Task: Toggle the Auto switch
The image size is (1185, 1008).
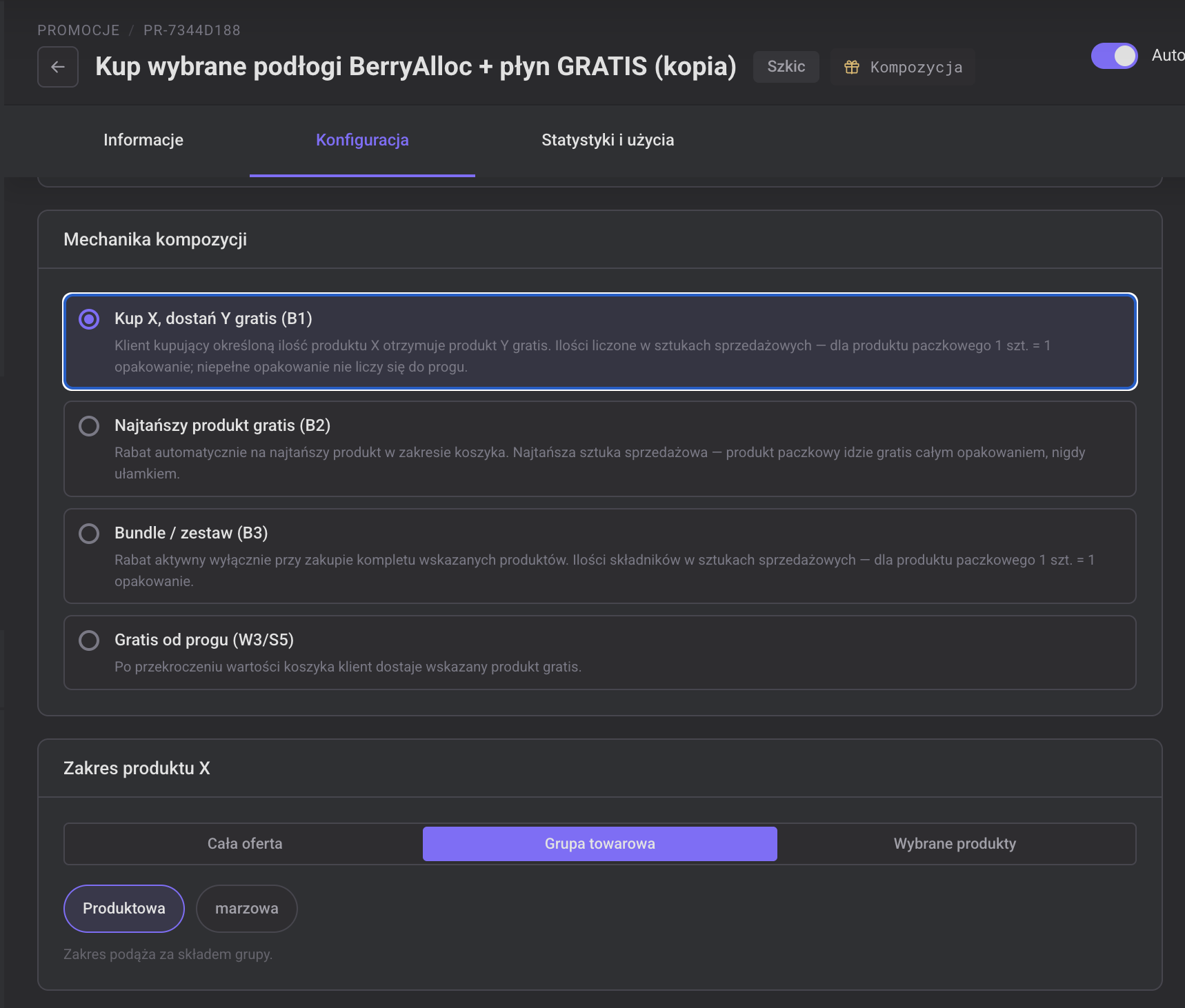Action: [1114, 56]
